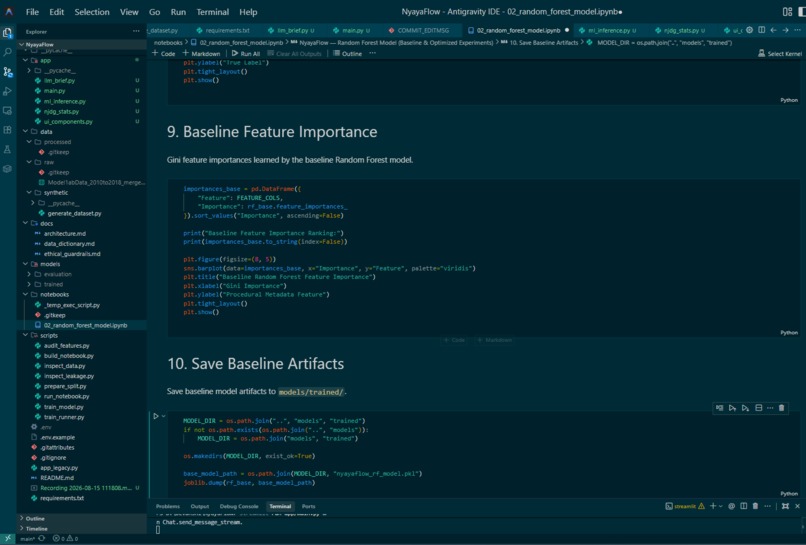Open notebook toolbar more actions ellipsis

pos(373,53)
